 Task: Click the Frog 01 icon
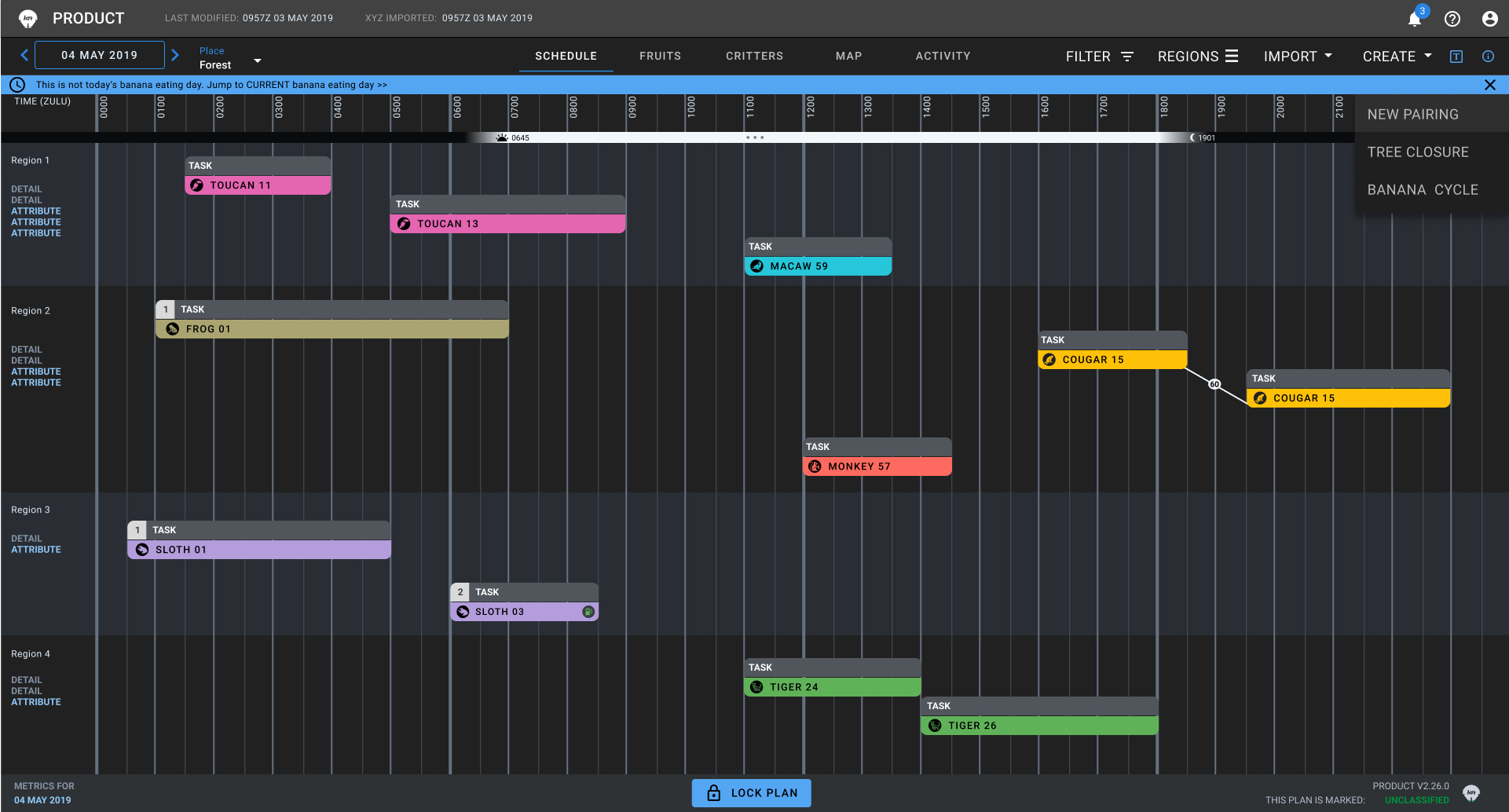click(x=173, y=329)
